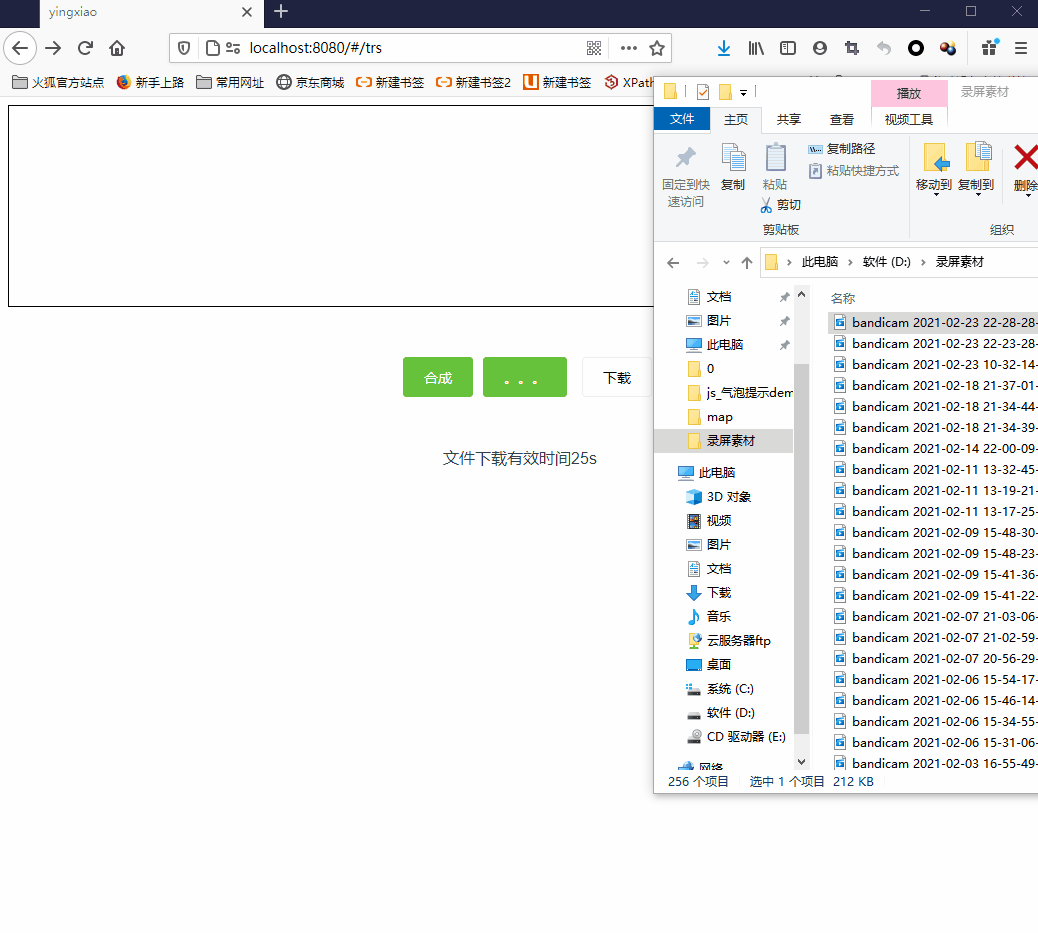Open the Firefox library icon

tap(756, 48)
